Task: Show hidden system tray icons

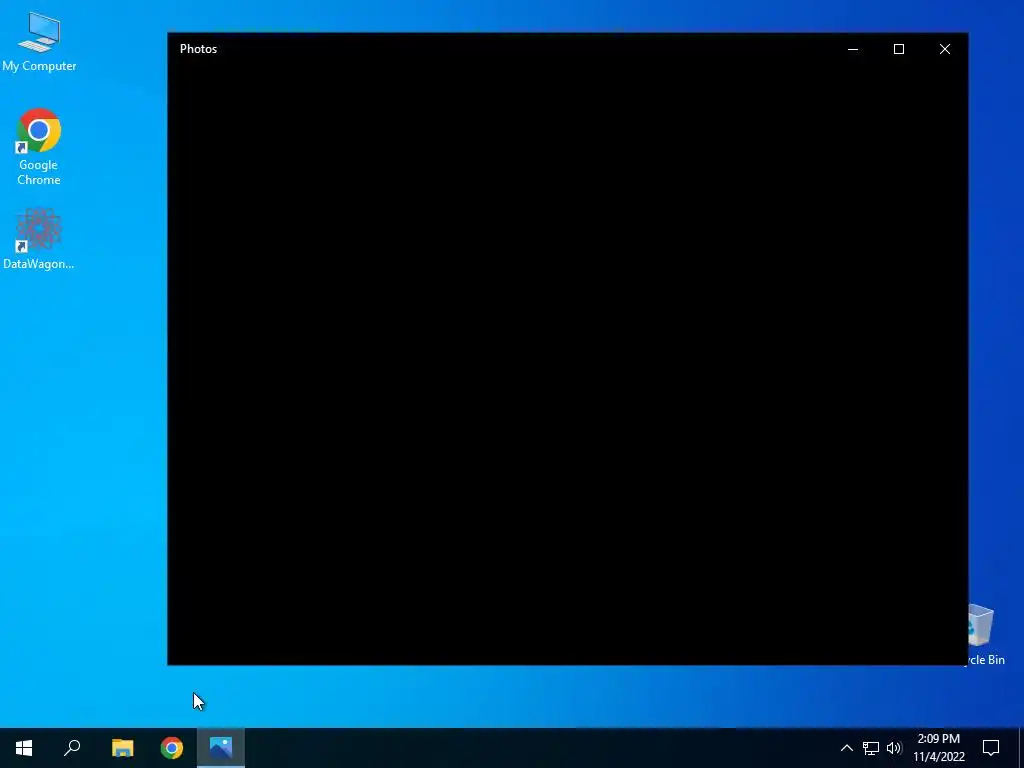Action: pyautogui.click(x=846, y=748)
